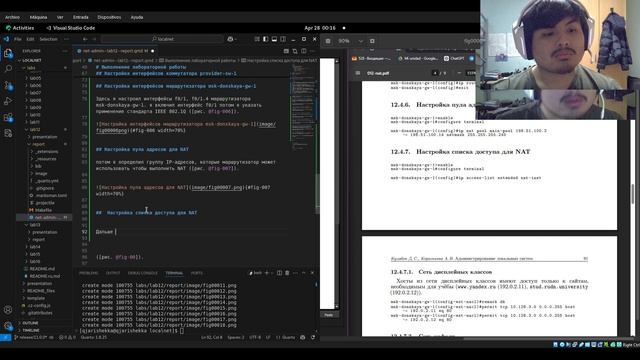
Task: Split the editor to the right
Action: click(x=304, y=51)
